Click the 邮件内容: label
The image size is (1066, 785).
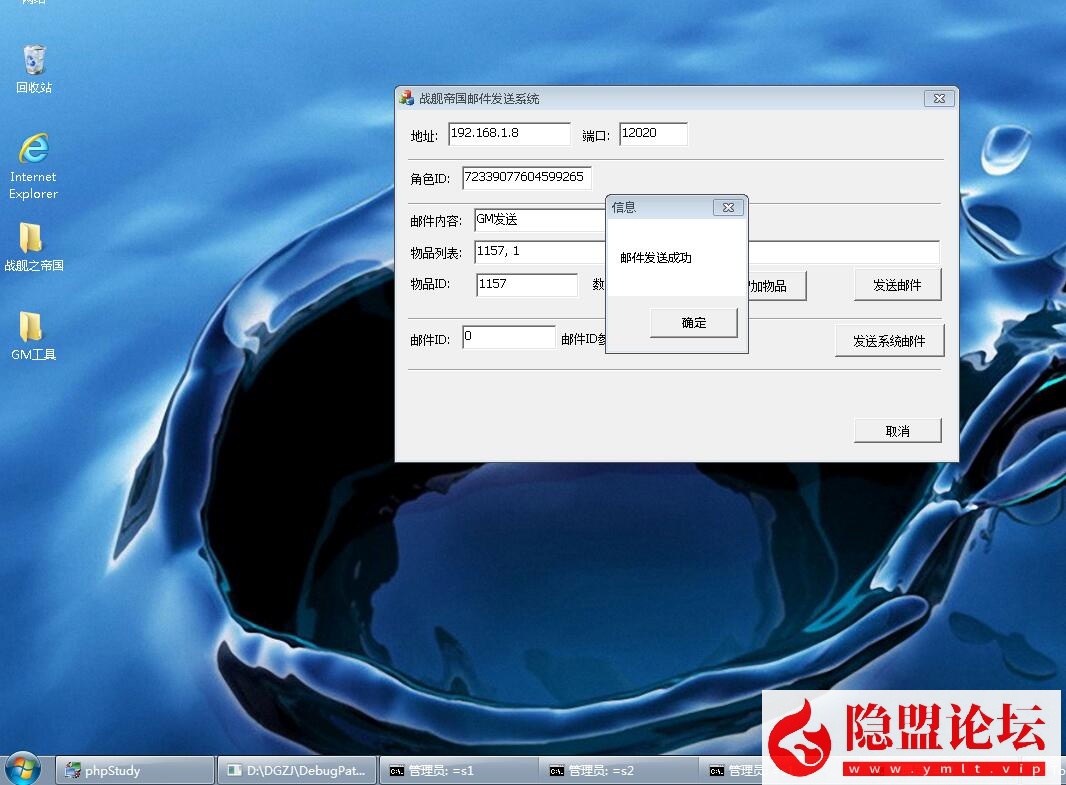pos(436,221)
